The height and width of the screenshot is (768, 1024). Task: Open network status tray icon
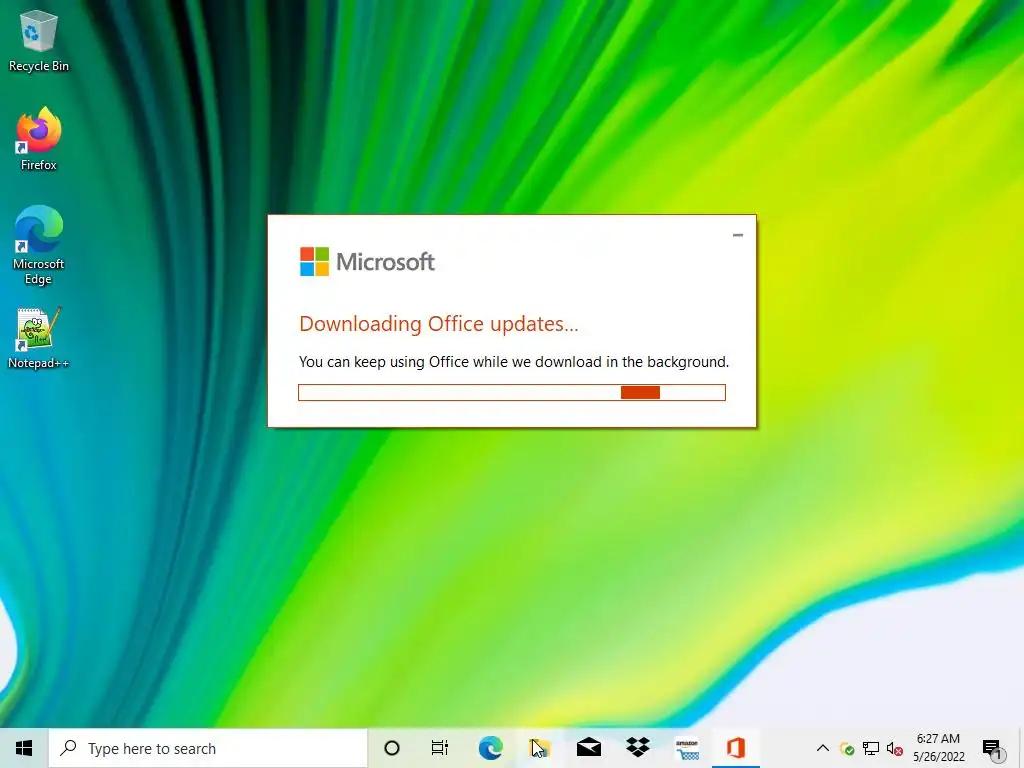click(x=871, y=748)
